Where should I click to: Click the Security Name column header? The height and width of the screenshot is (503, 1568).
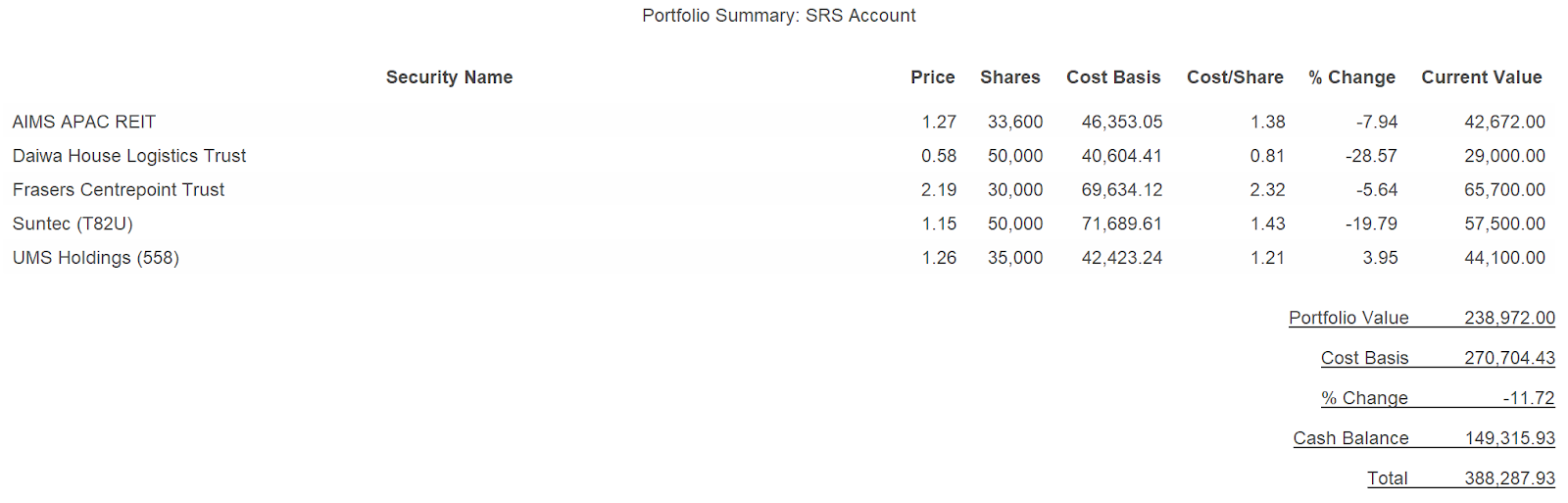point(449,77)
